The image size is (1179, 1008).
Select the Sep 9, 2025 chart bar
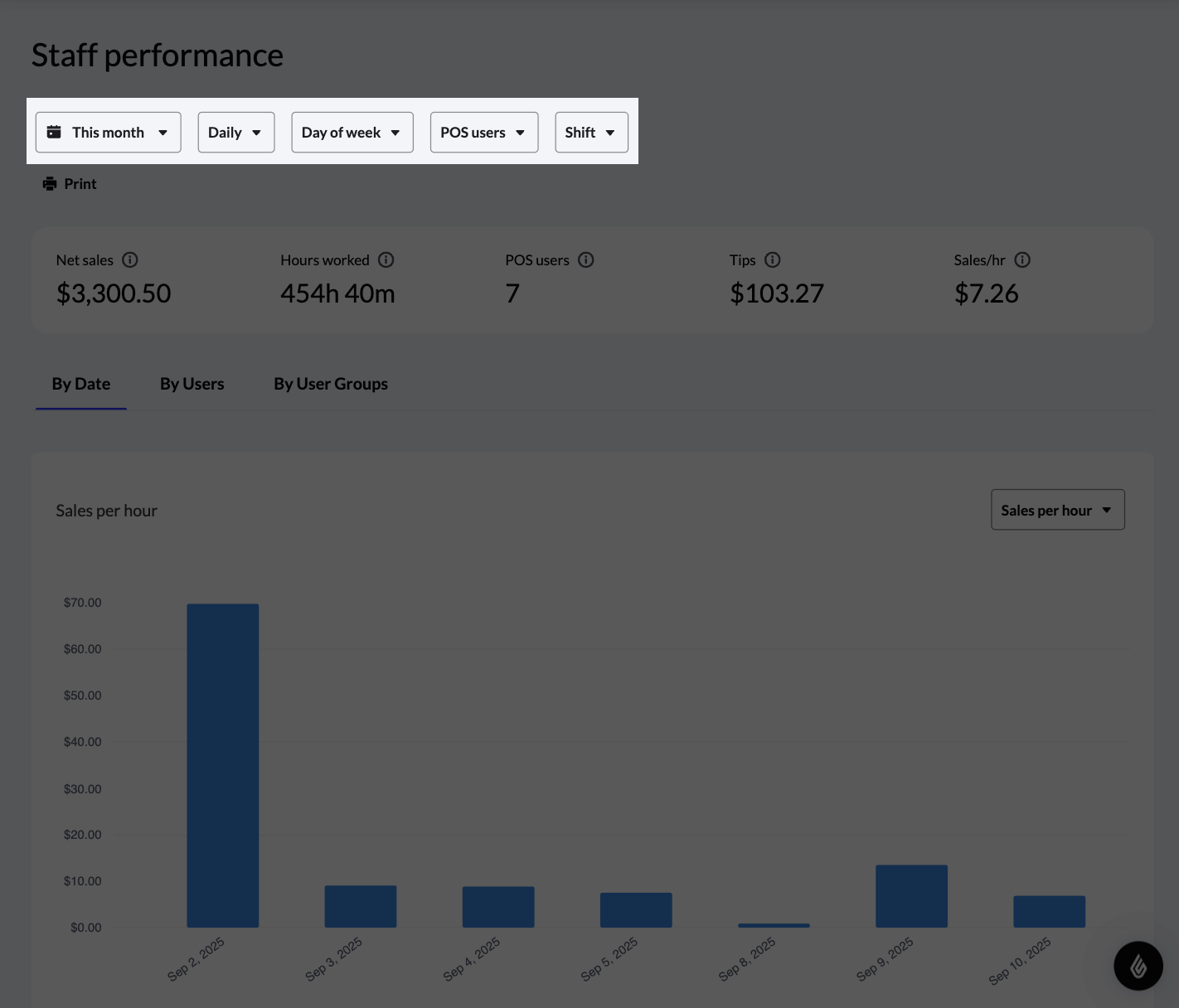[910, 895]
